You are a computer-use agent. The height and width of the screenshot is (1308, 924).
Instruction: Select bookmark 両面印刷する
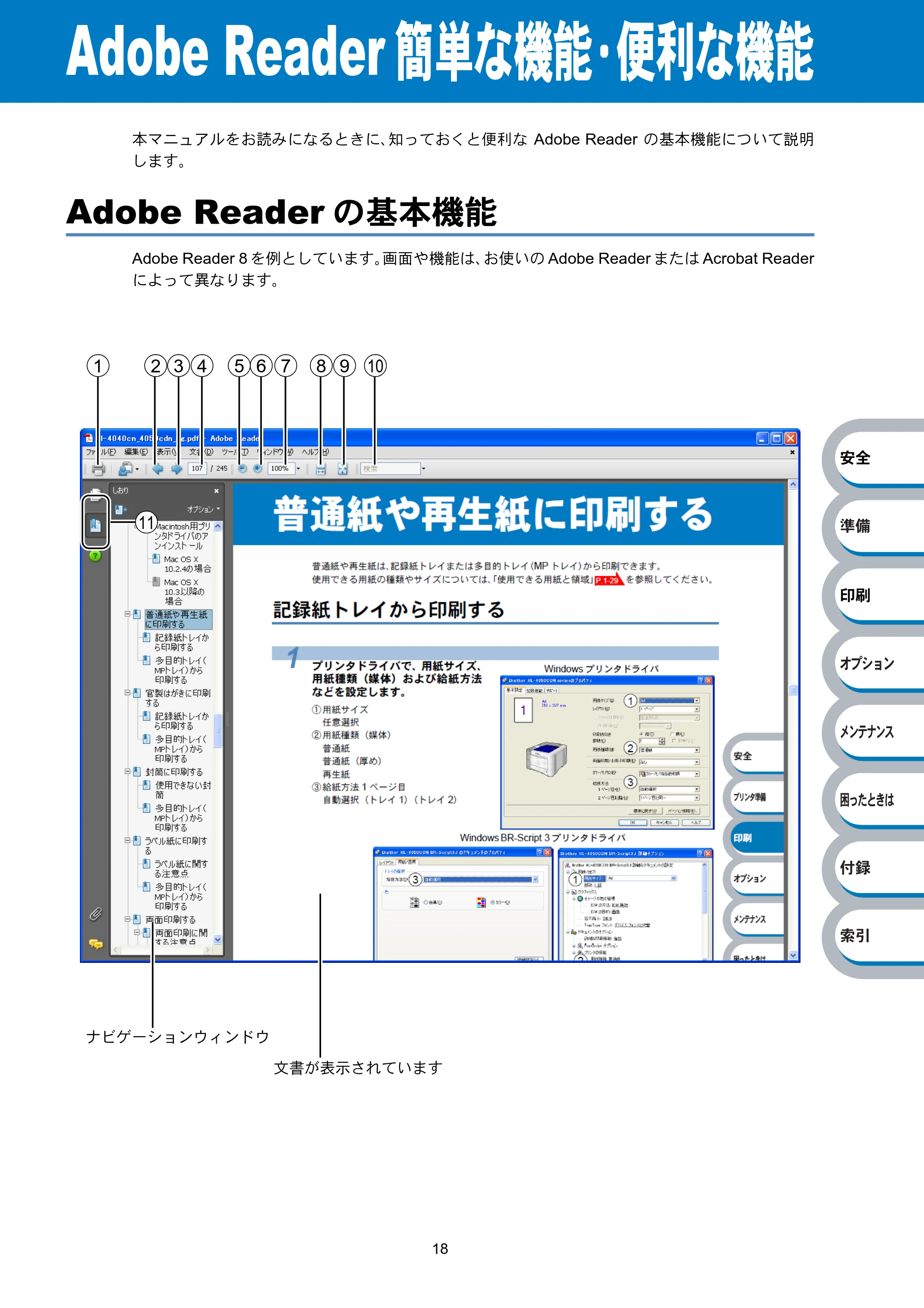(x=170, y=919)
